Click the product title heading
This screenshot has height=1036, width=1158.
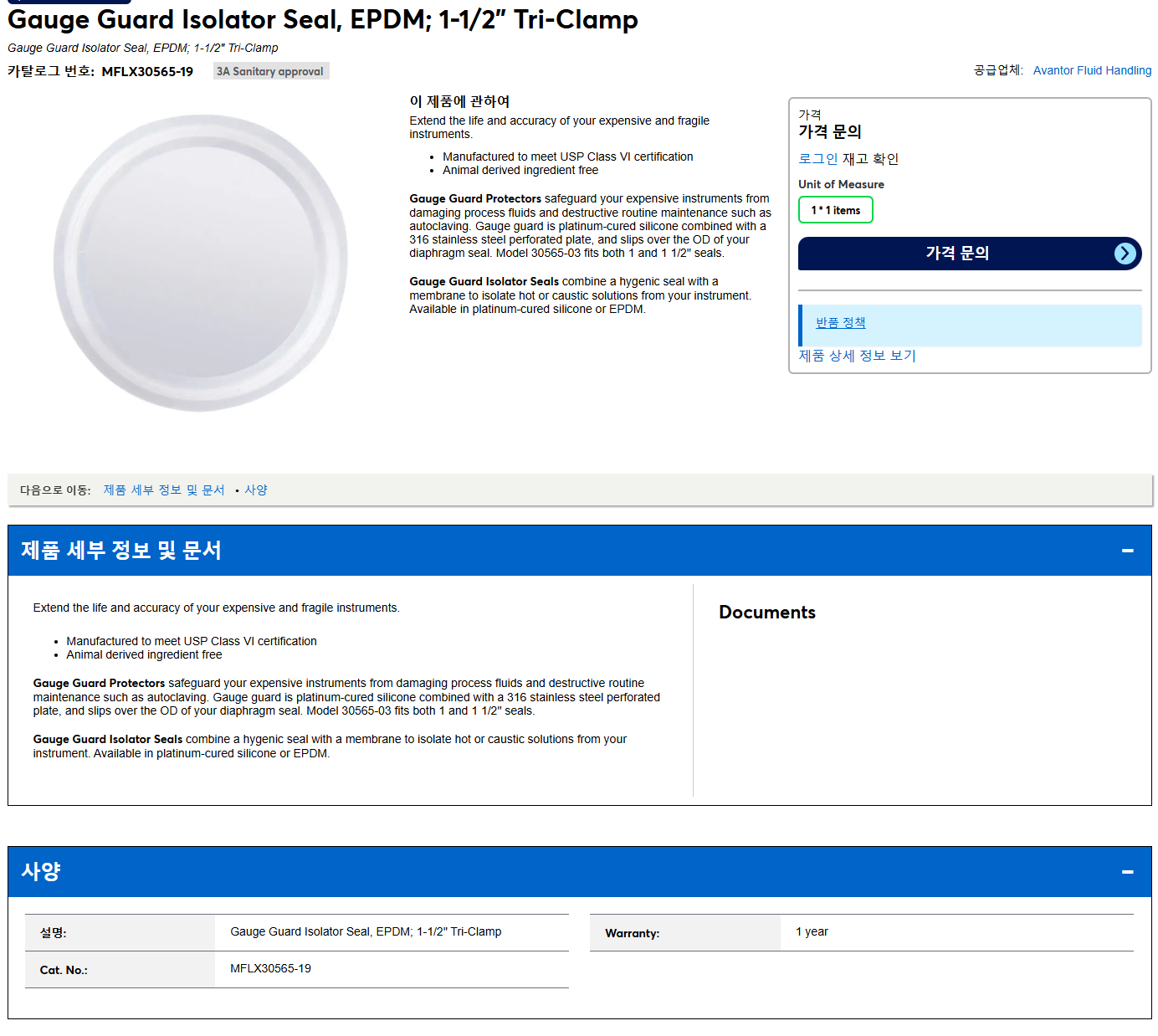pyautogui.click(x=323, y=19)
